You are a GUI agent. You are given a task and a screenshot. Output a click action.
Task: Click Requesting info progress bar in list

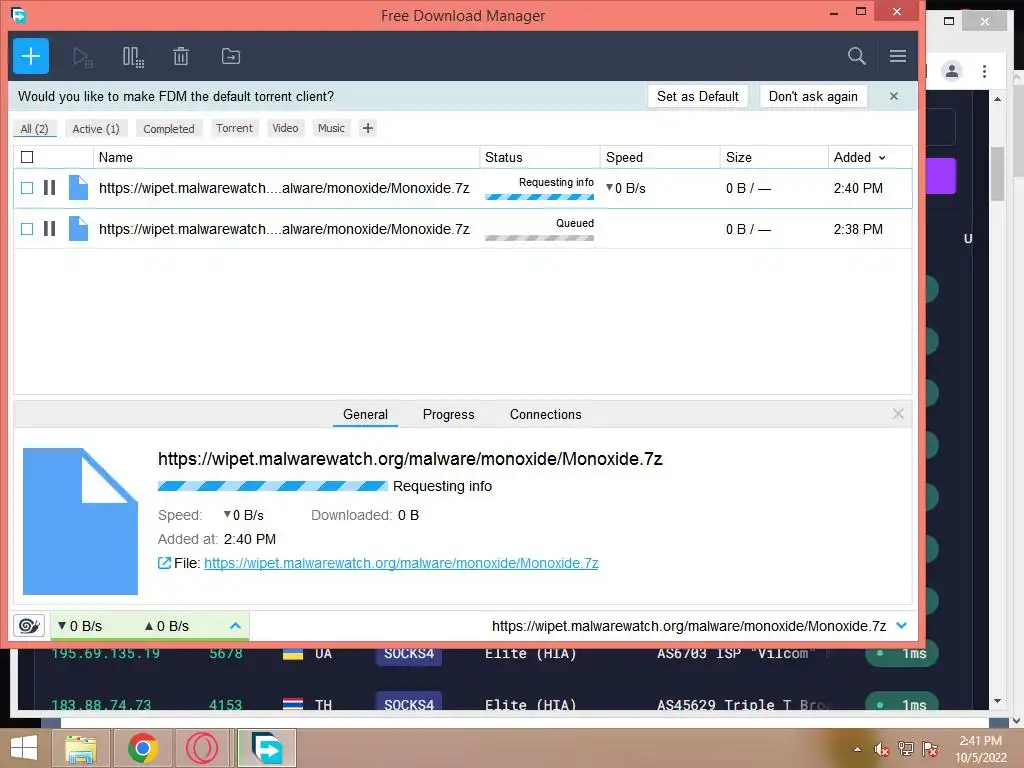point(539,197)
